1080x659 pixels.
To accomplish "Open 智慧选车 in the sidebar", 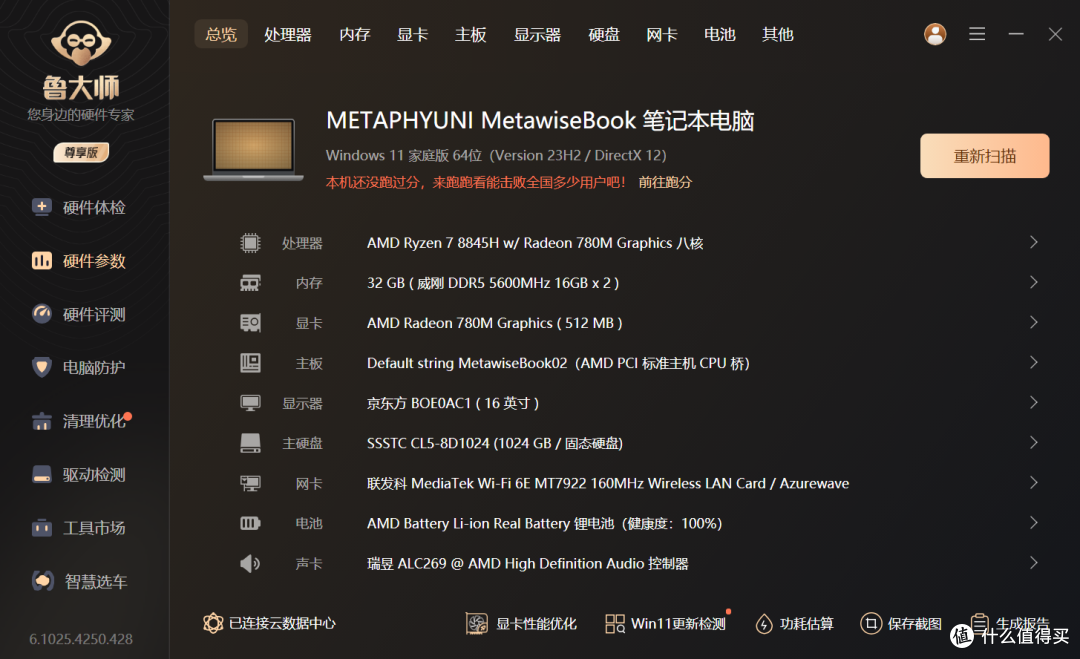I will pos(79,581).
